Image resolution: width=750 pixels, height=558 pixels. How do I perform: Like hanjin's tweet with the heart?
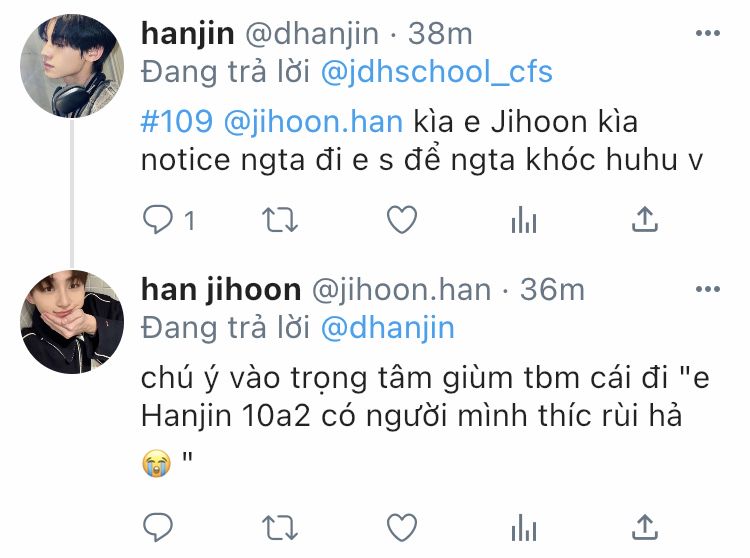(402, 220)
